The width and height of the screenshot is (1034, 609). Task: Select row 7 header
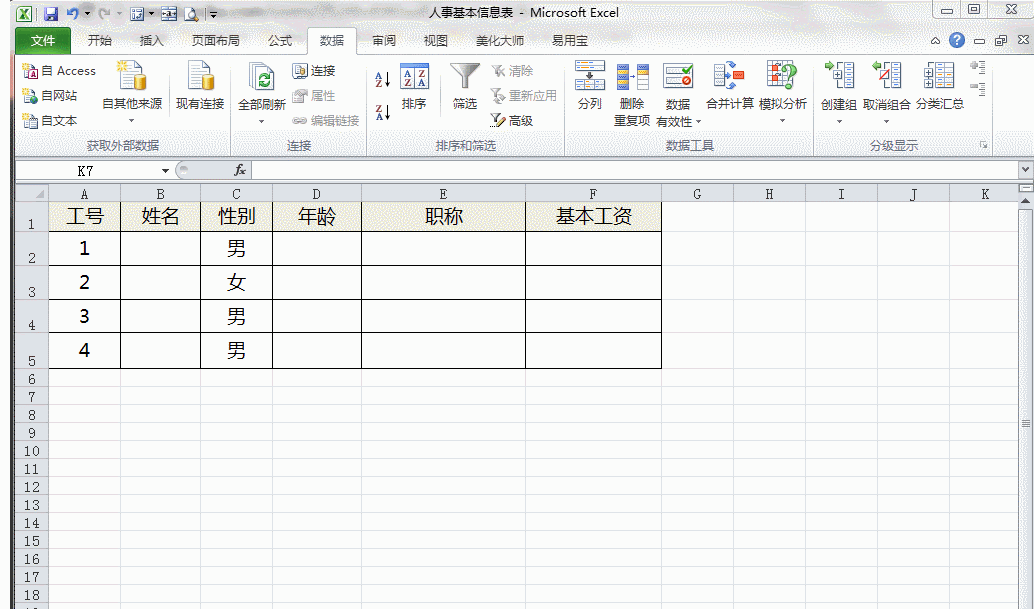[32, 397]
